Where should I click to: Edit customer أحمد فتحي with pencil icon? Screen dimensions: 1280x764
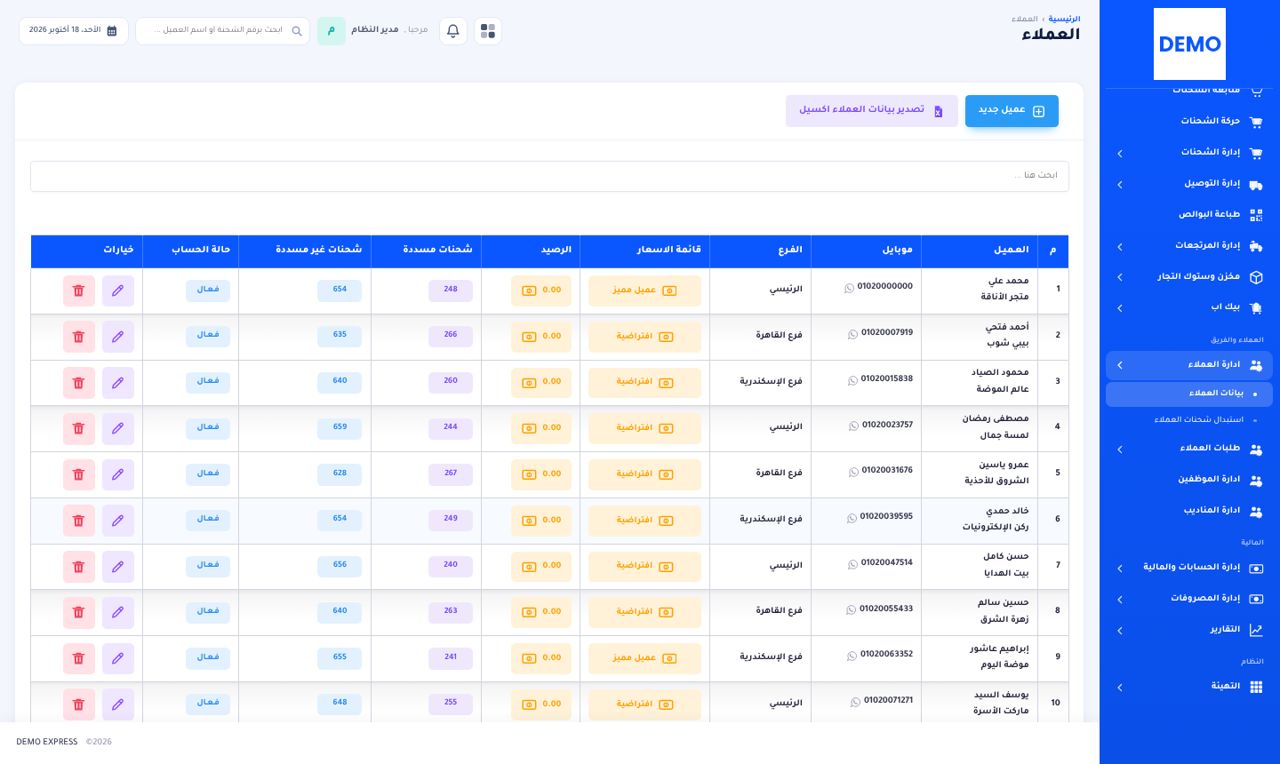click(118, 337)
